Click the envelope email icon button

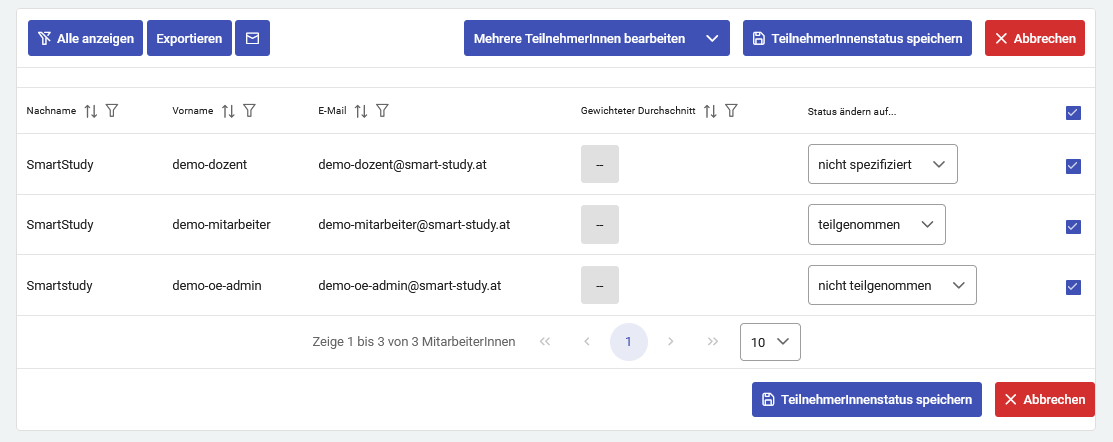tap(252, 39)
